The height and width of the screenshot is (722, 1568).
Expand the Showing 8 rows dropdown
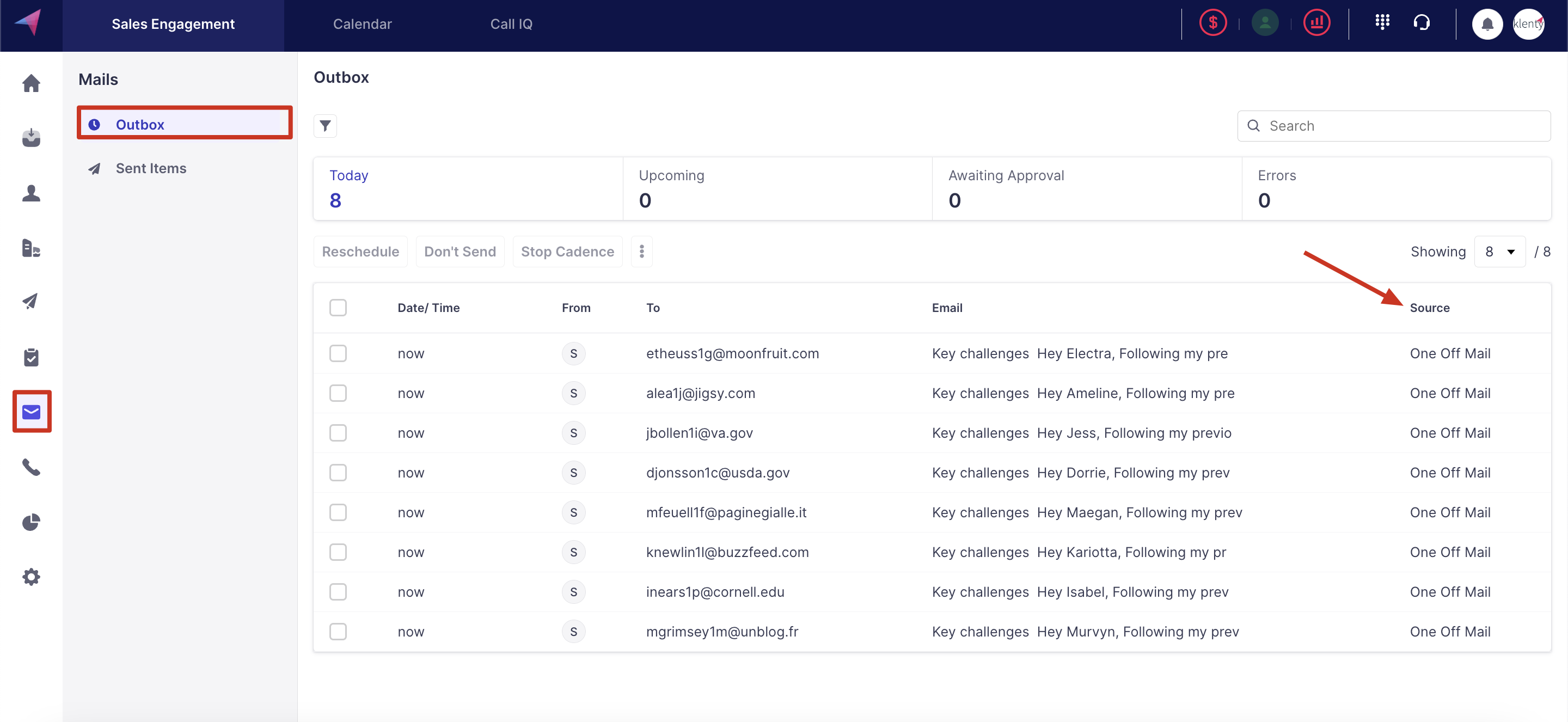click(x=1499, y=252)
